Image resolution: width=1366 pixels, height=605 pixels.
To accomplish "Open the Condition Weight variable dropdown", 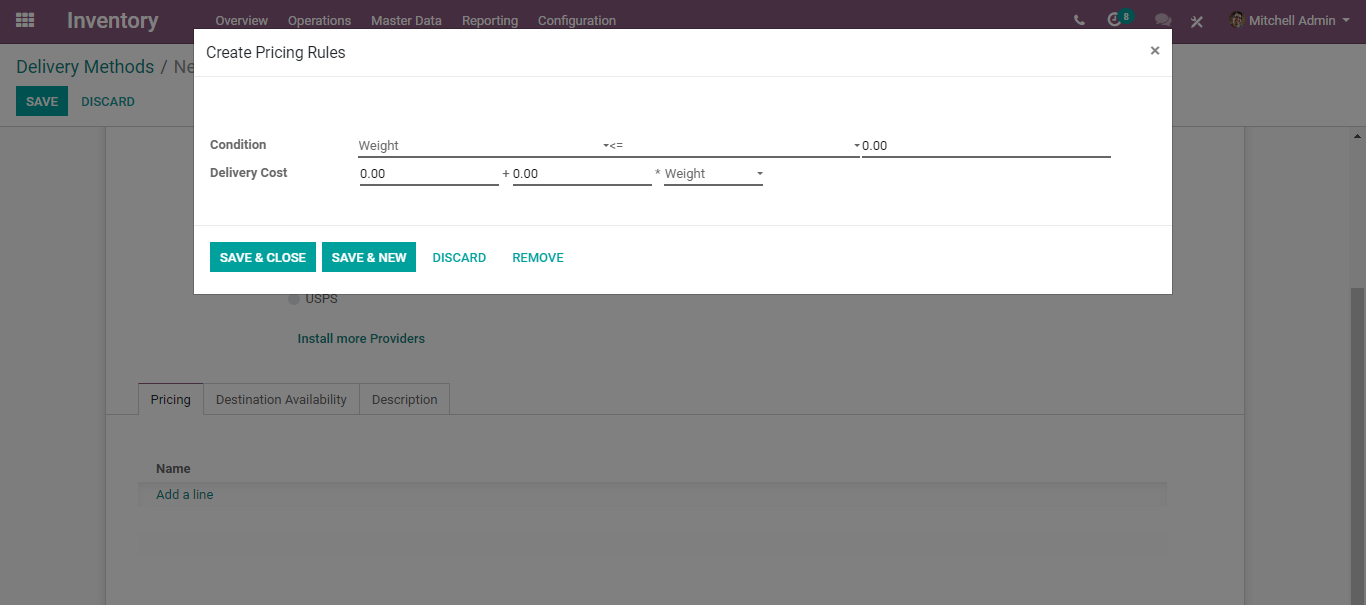I will [x=484, y=146].
